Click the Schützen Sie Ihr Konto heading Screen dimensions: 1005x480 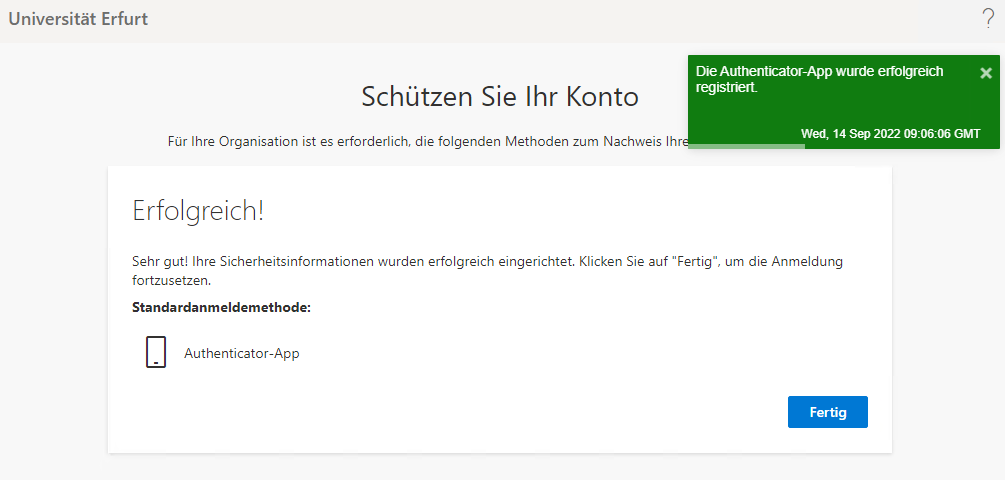pos(499,97)
